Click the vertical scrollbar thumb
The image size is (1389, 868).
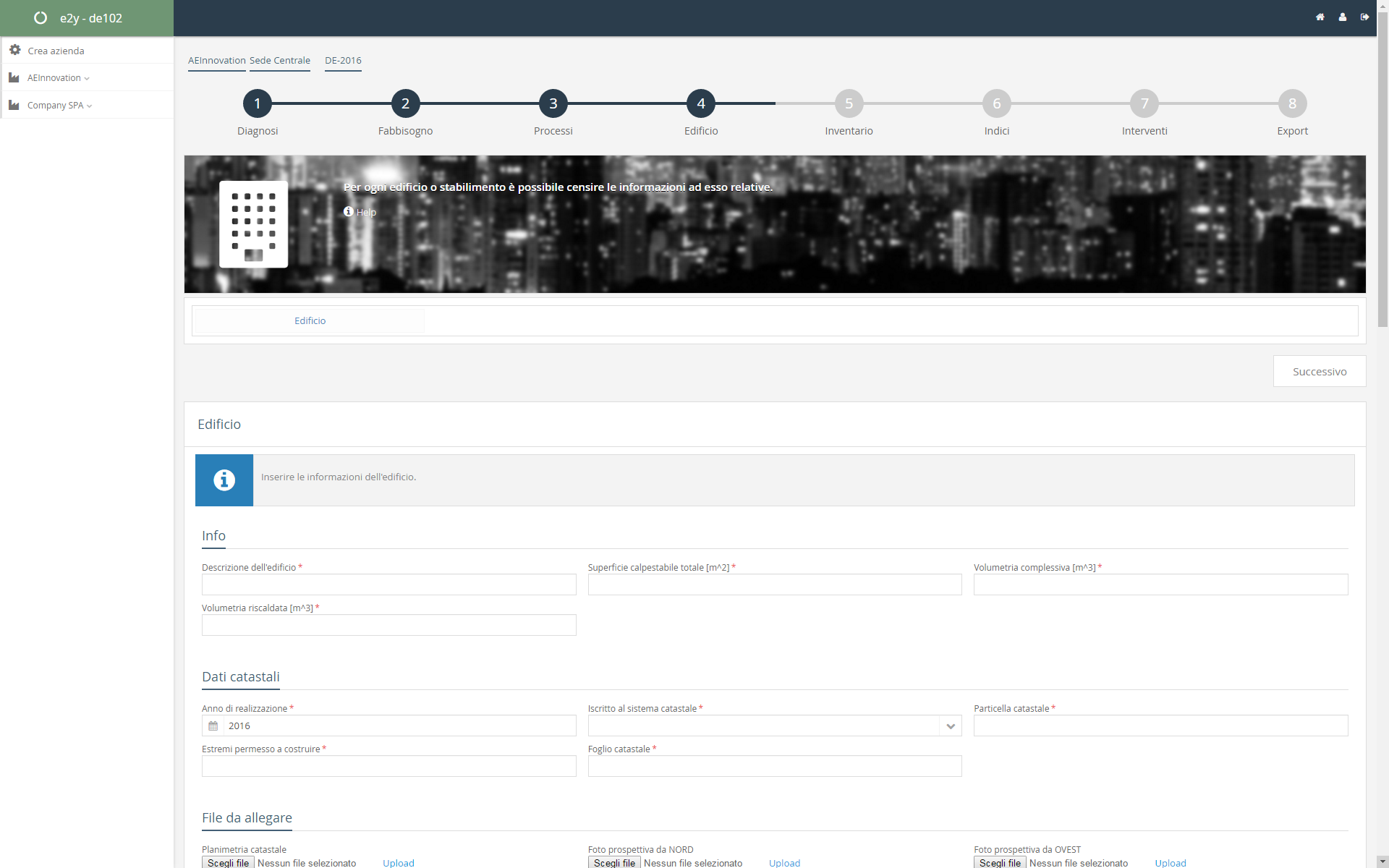click(x=1382, y=170)
